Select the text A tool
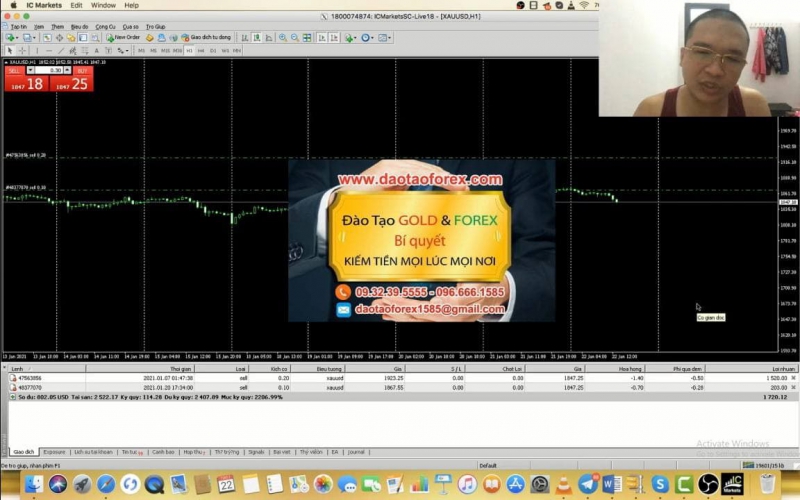Image resolution: width=800 pixels, height=500 pixels. coord(96,51)
